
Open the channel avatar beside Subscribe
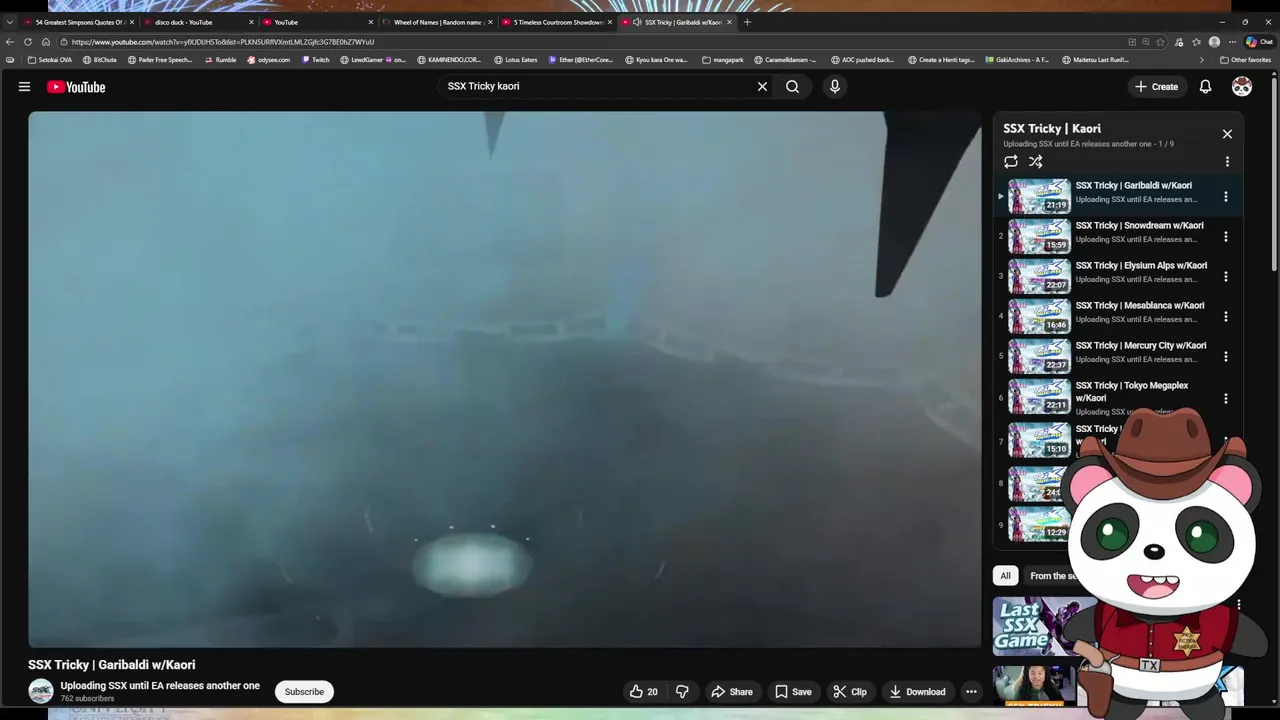coord(41,691)
